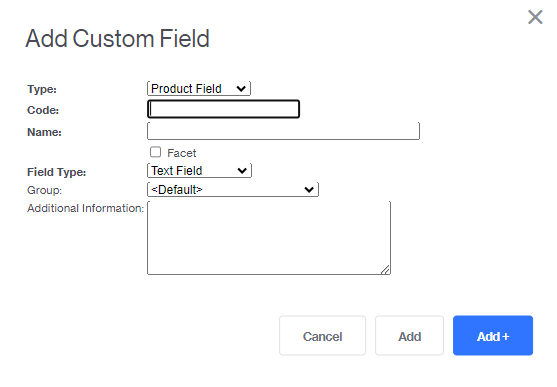
Task: Enable the Facet checkbox
Action: (x=155, y=152)
